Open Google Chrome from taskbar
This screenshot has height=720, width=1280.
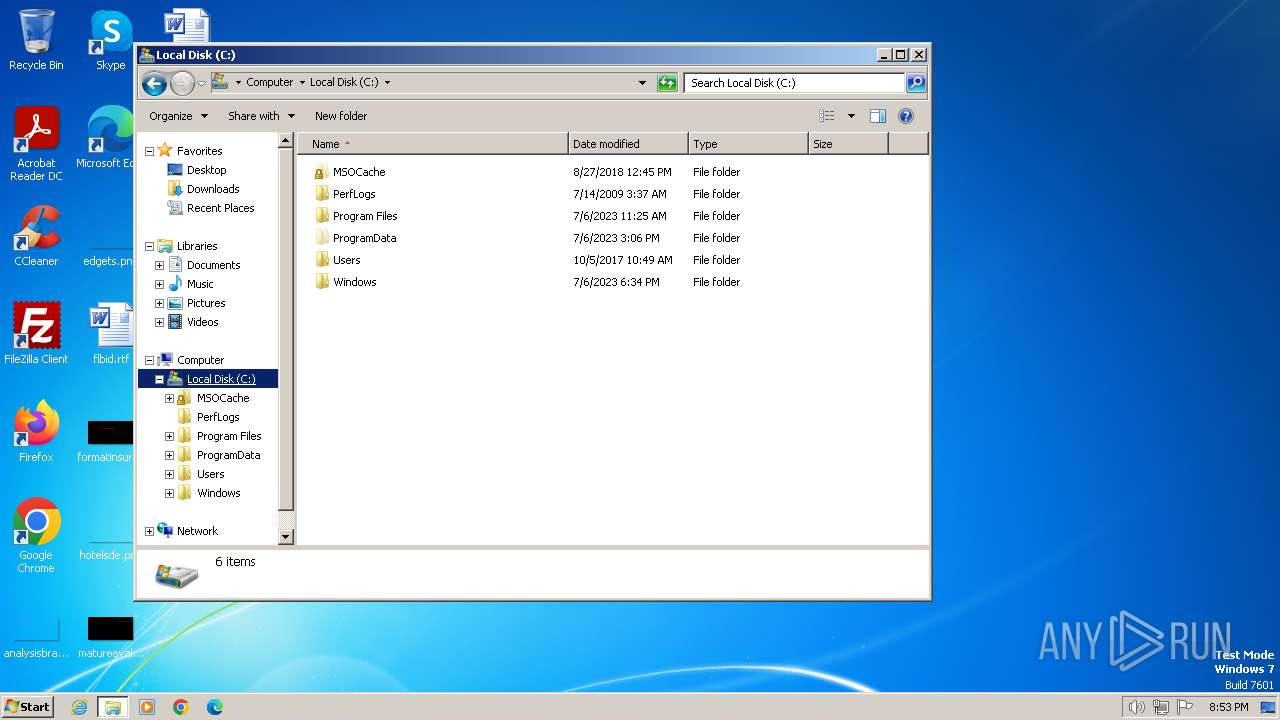181,707
